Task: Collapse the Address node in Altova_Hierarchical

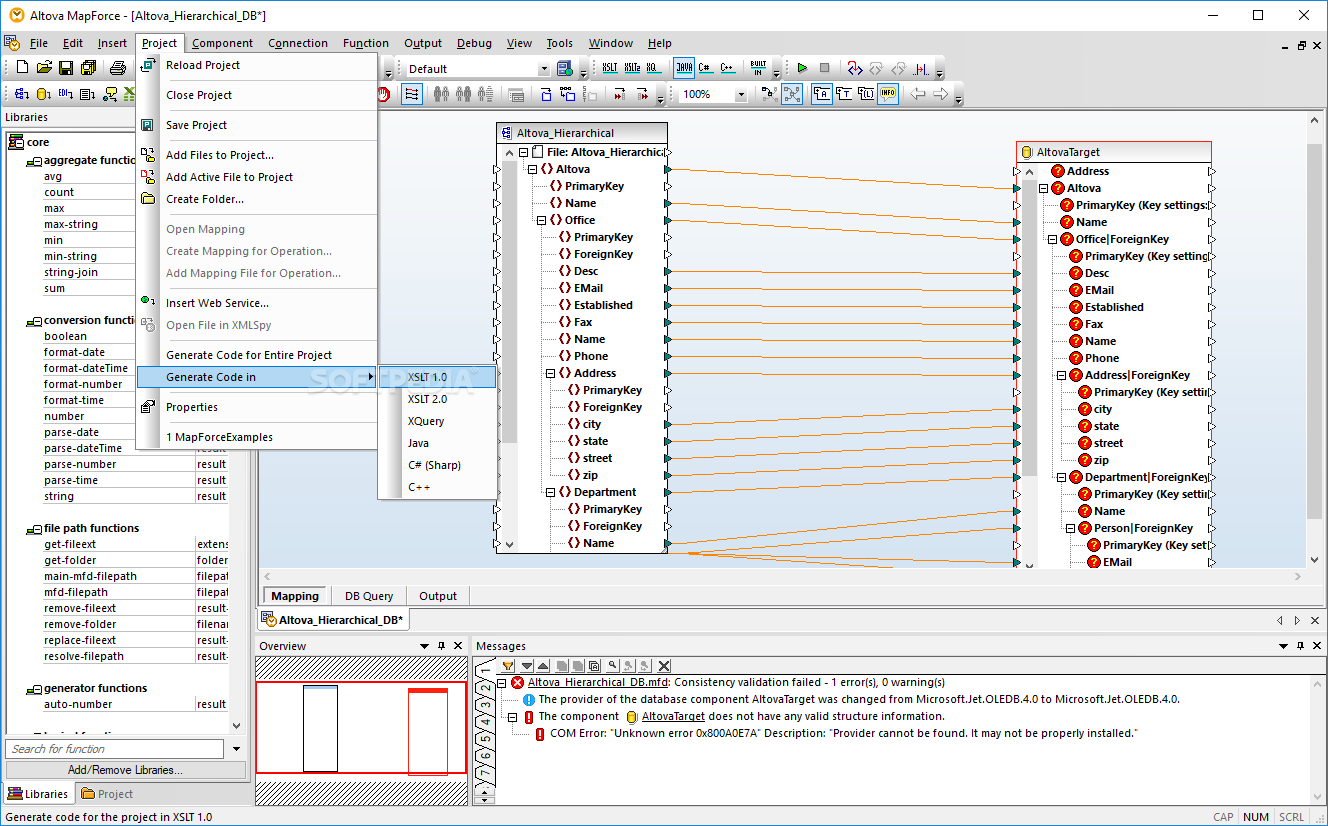Action: 550,373
